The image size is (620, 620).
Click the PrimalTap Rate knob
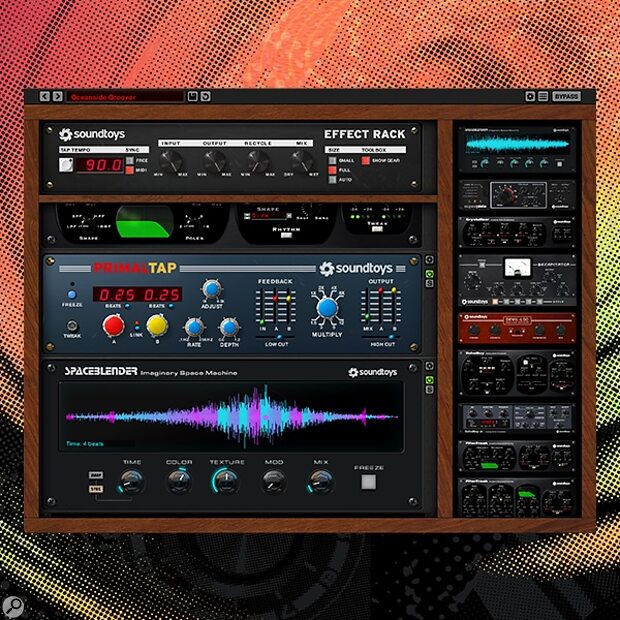(x=194, y=327)
